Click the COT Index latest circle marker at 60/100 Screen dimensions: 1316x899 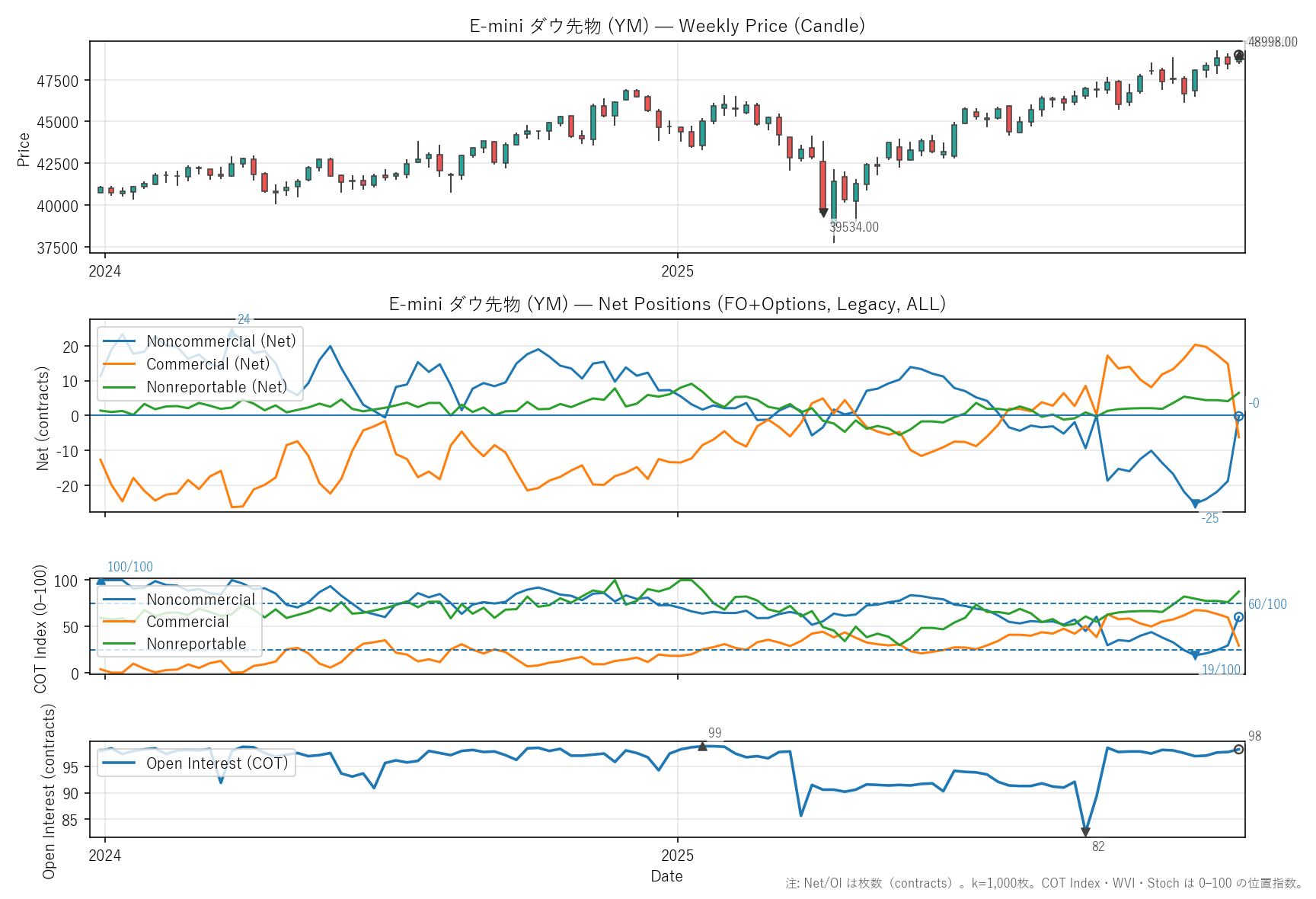point(1239,617)
